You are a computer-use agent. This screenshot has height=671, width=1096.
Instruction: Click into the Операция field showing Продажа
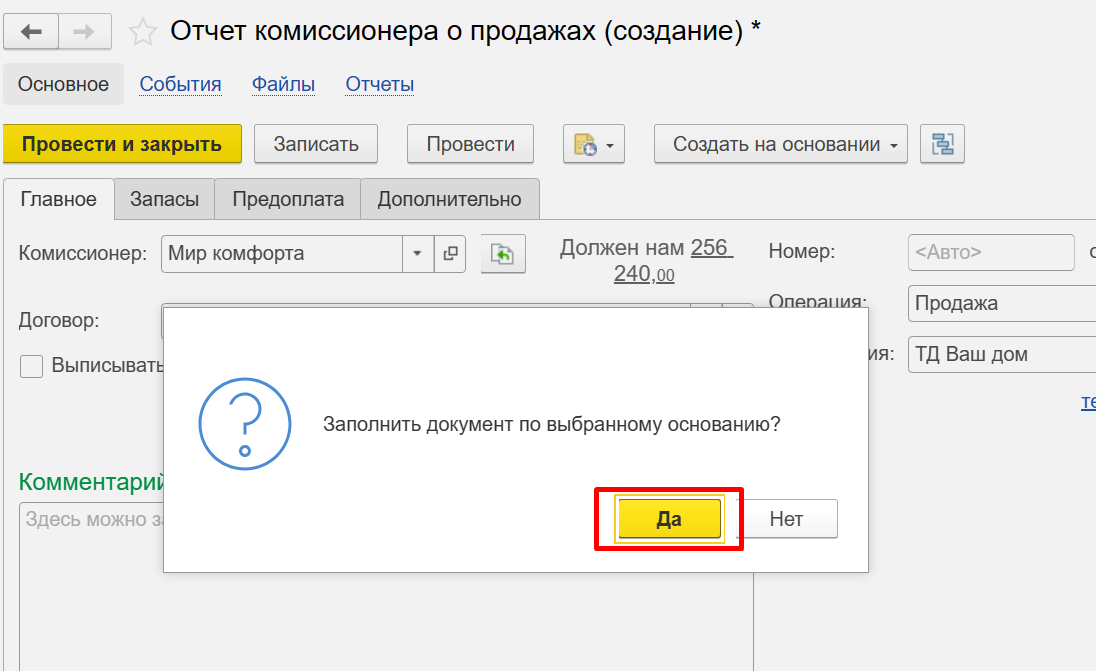(1000, 303)
